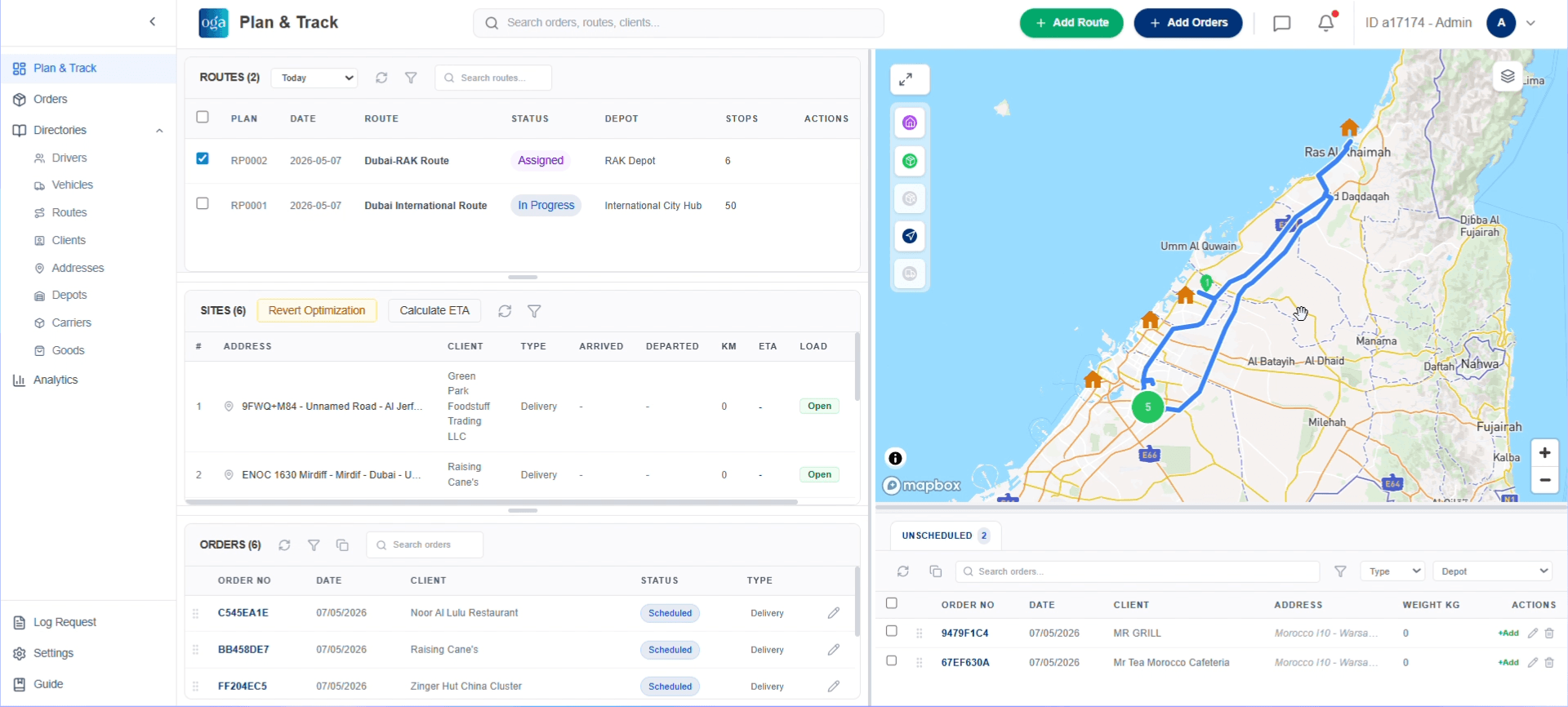This screenshot has height=707, width=1568.
Task: Edit order BB458DE7 with pencil icon
Action: pyautogui.click(x=834, y=650)
